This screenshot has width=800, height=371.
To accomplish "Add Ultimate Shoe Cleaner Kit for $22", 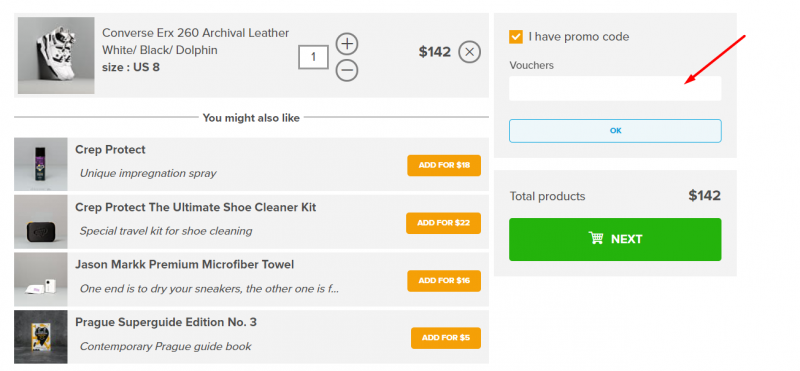I will [x=443, y=223].
